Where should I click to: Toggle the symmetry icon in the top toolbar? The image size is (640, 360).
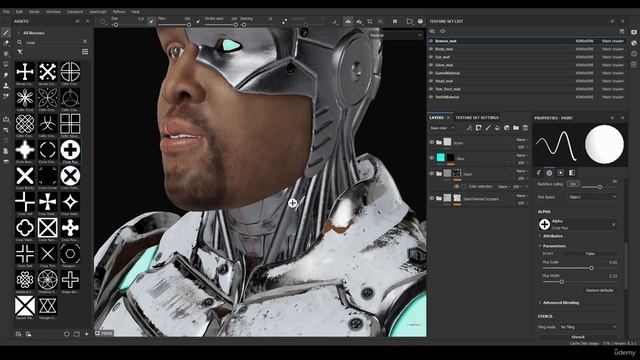(x=348, y=21)
